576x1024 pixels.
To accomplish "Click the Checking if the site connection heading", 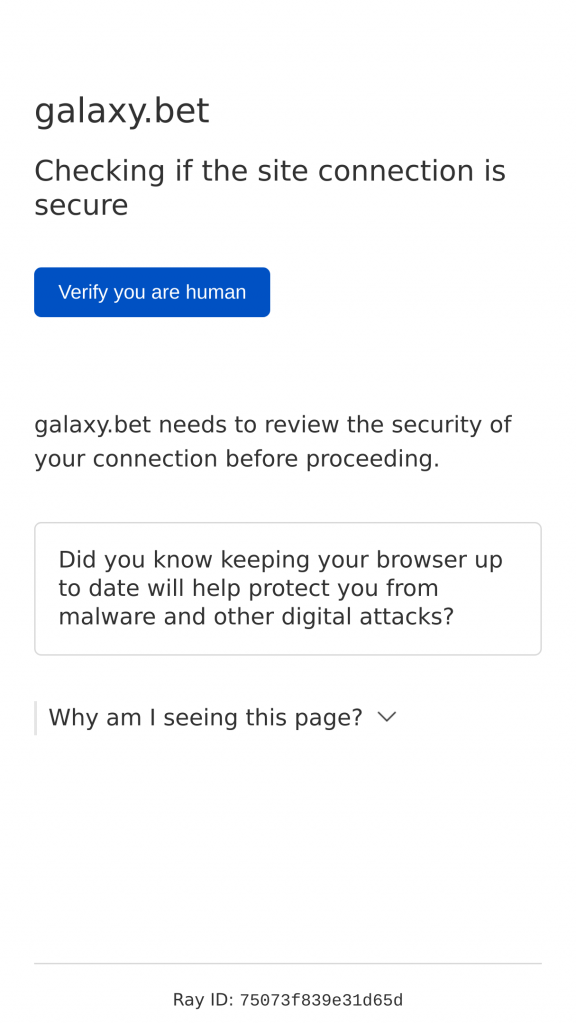I will pyautogui.click(x=270, y=188).
